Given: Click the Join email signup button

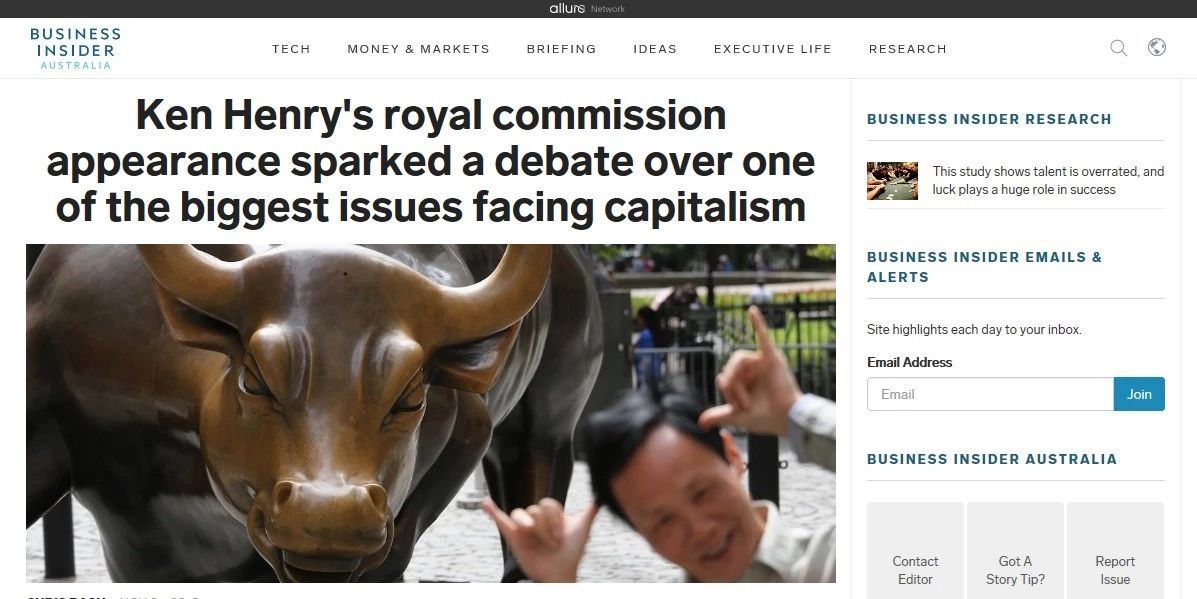Looking at the screenshot, I should pos(1139,394).
